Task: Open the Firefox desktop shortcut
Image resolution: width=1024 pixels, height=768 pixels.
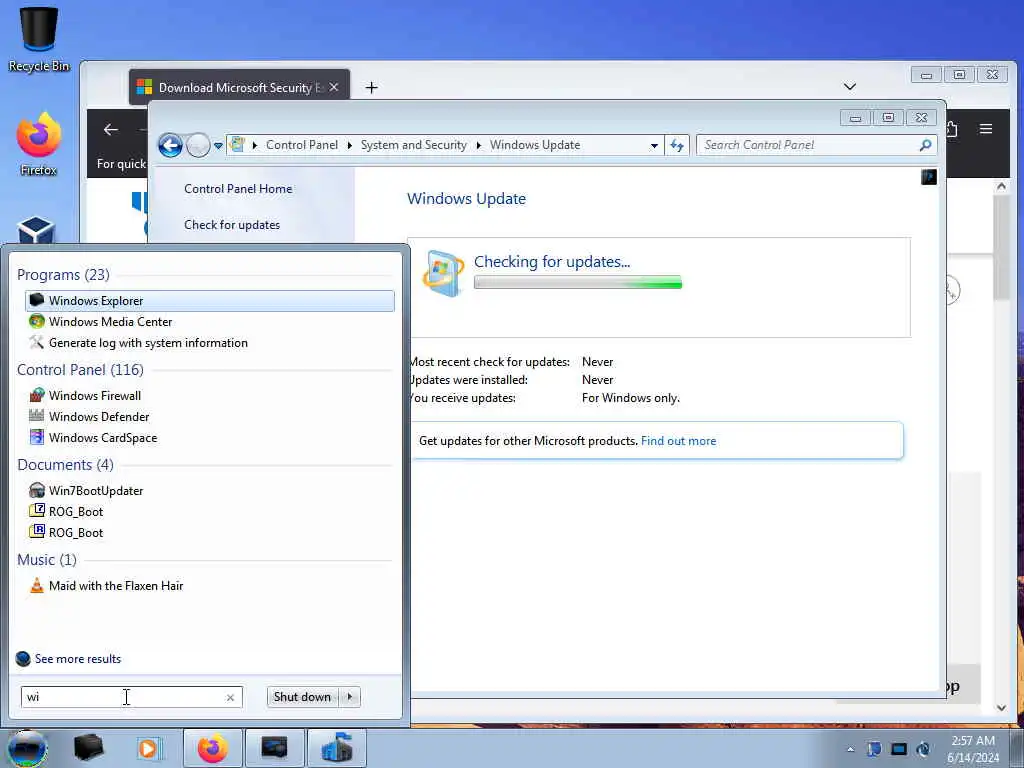Action: pyautogui.click(x=39, y=144)
